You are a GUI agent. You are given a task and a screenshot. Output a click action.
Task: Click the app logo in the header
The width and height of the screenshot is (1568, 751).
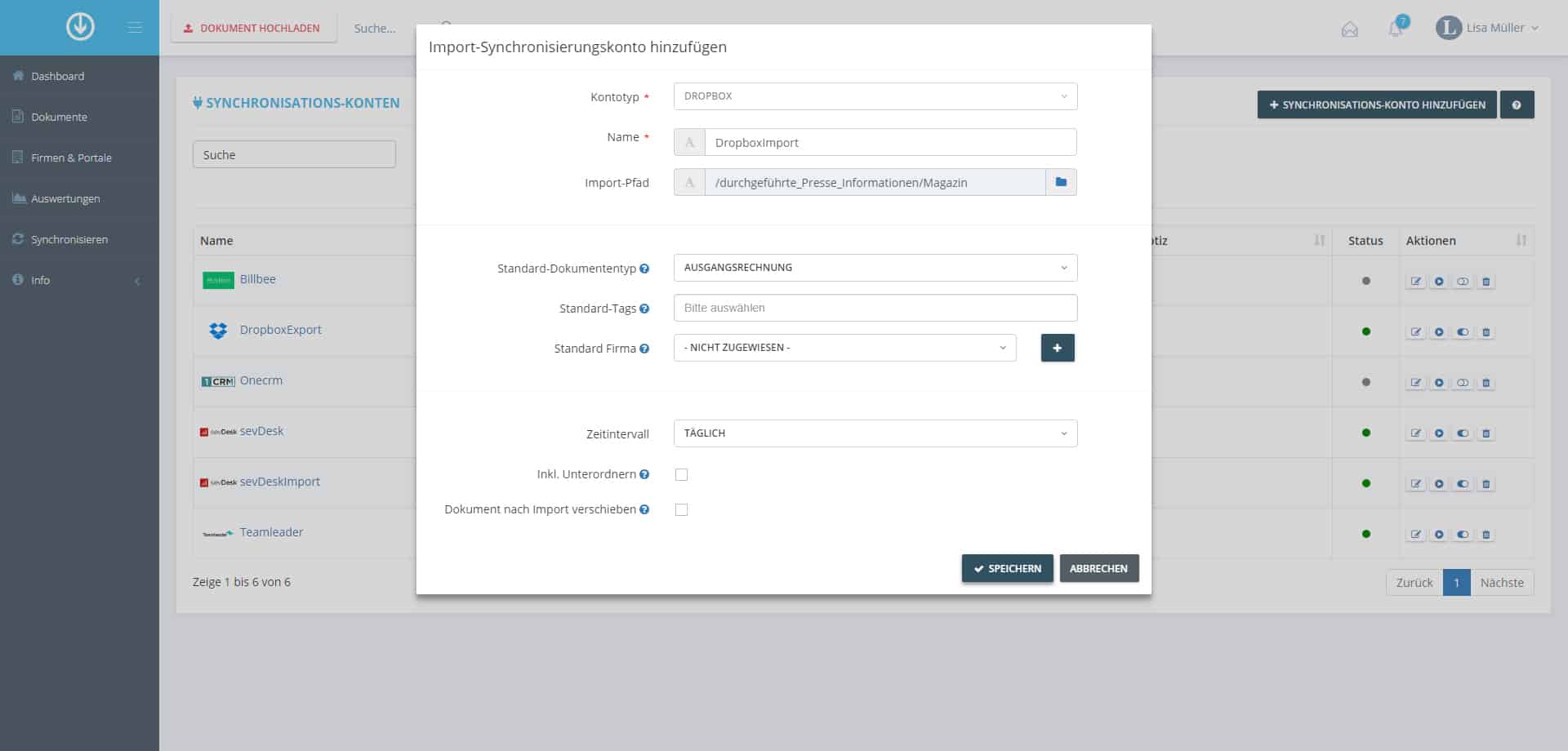coord(80,27)
